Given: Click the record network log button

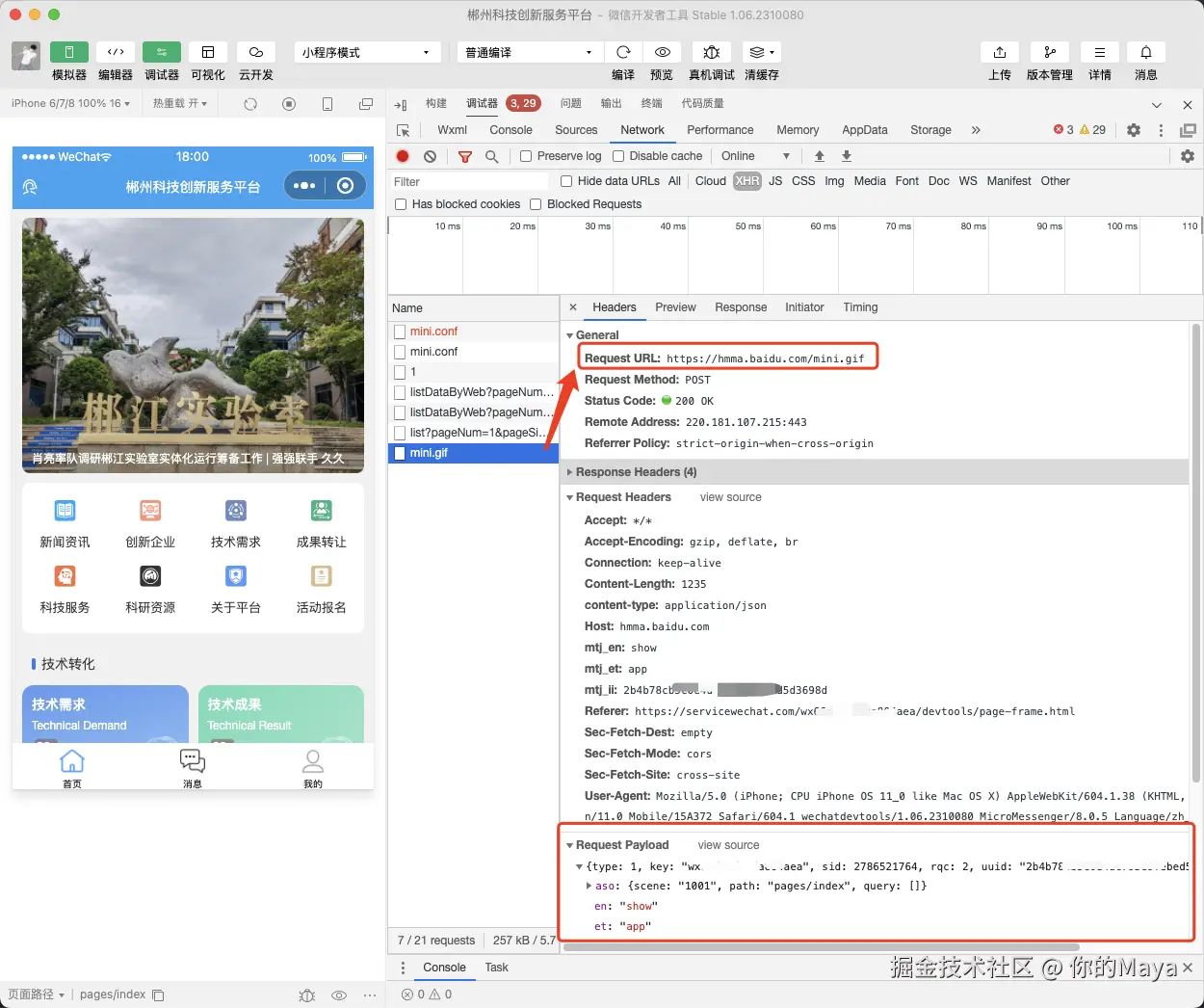Looking at the screenshot, I should coord(403,156).
